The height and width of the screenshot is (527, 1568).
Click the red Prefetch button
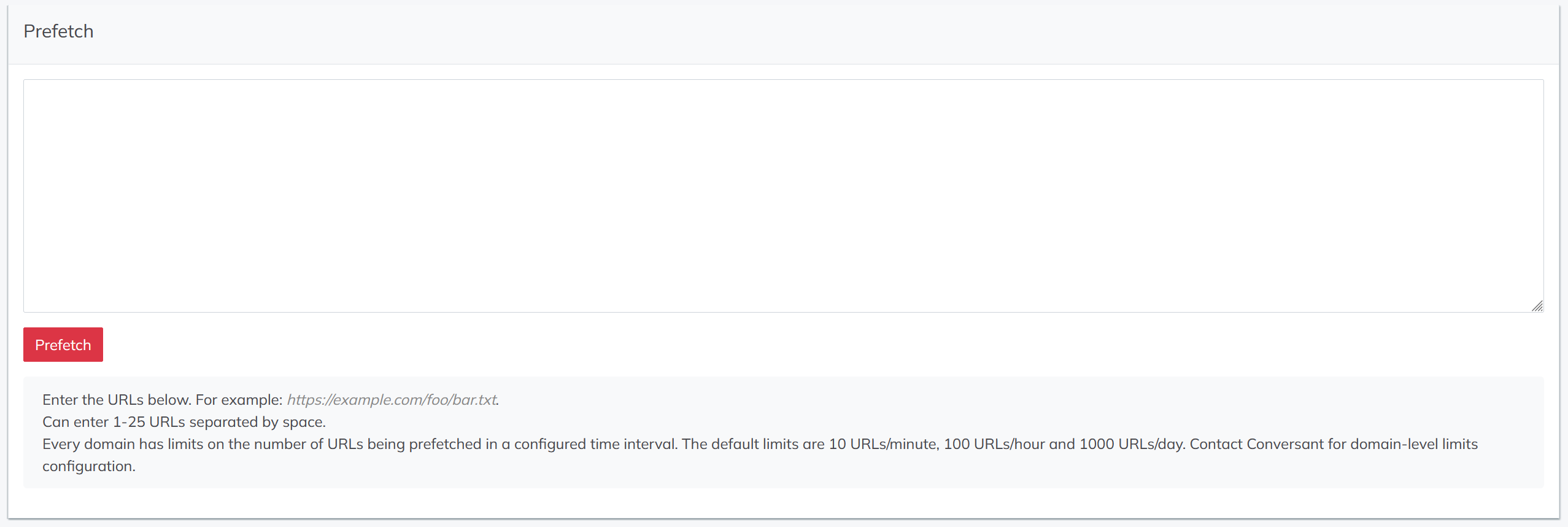pos(63,345)
